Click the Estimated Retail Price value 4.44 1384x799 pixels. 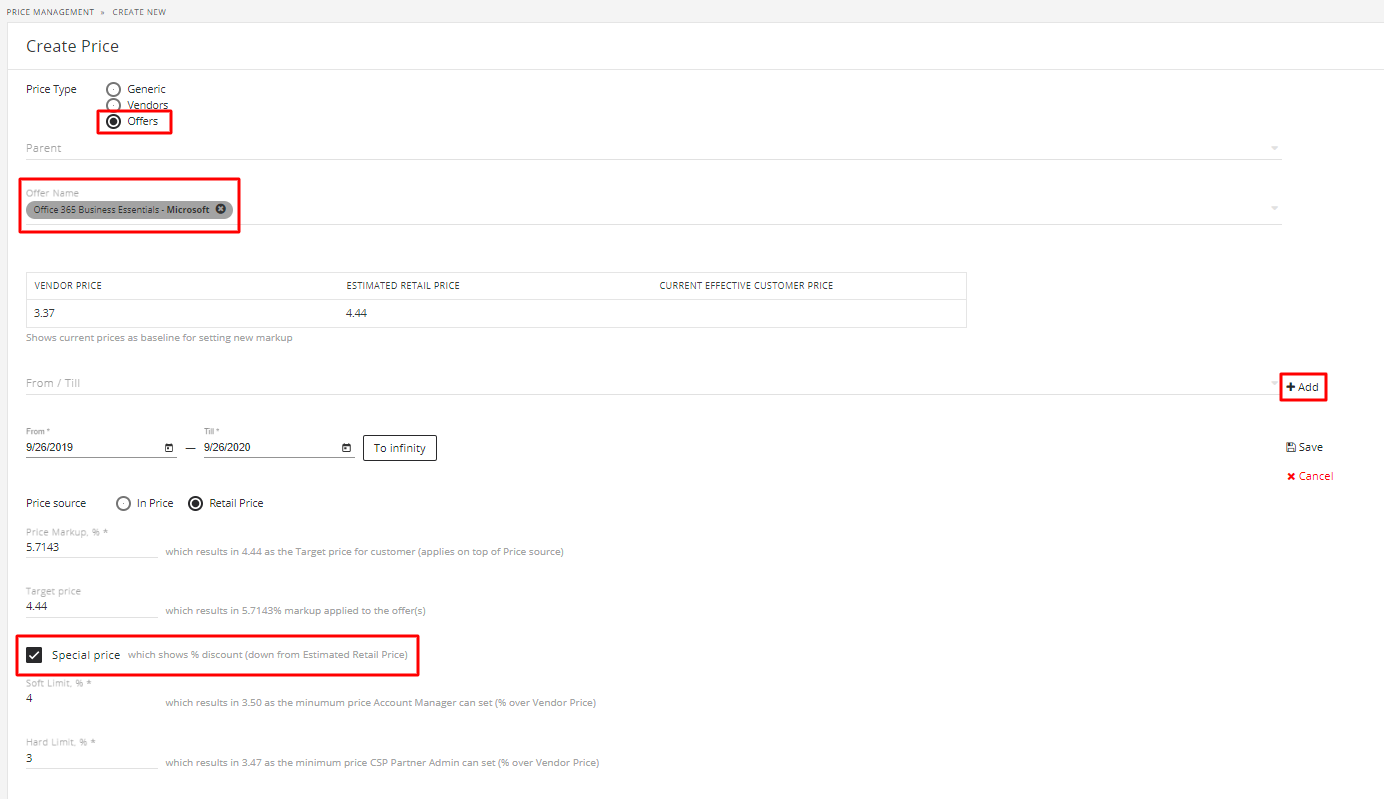click(358, 313)
